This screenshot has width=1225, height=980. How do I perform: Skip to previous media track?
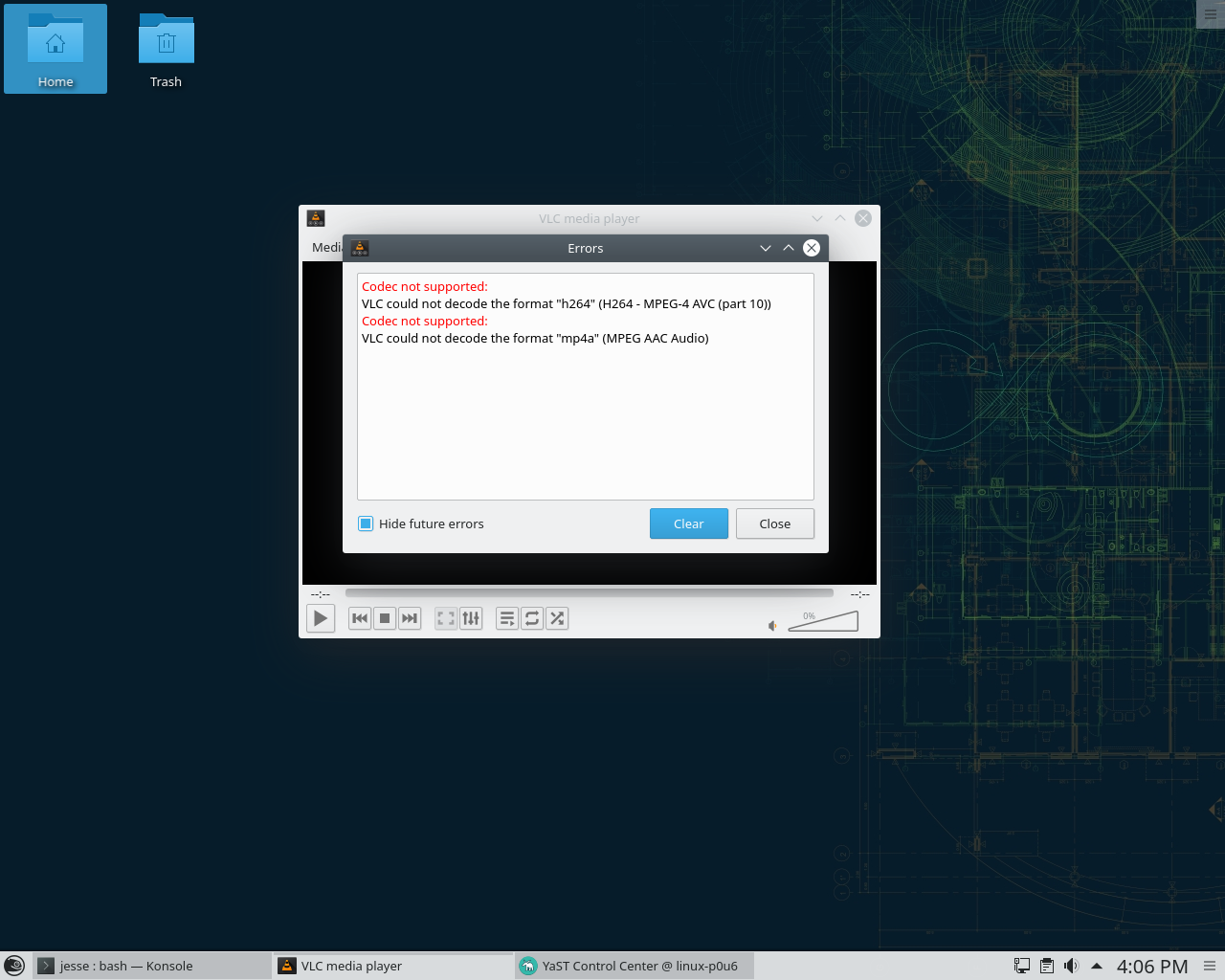coord(360,618)
